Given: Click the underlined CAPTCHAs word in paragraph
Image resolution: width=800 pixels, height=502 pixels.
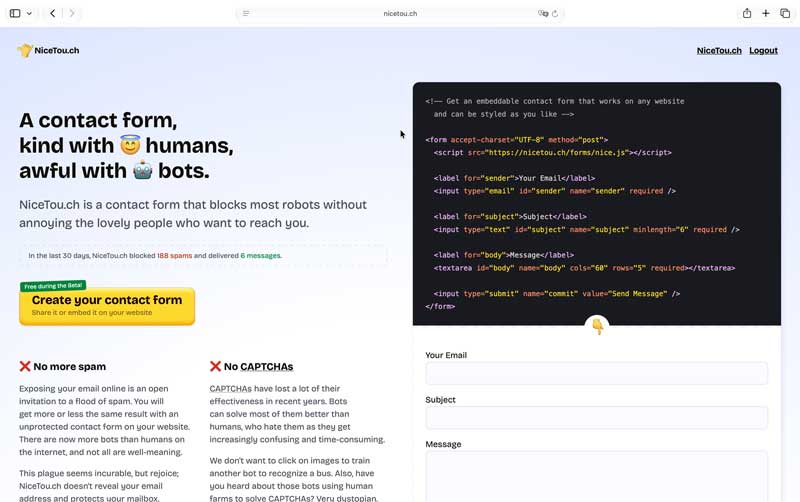Looking at the screenshot, I should pyautogui.click(x=231, y=388).
